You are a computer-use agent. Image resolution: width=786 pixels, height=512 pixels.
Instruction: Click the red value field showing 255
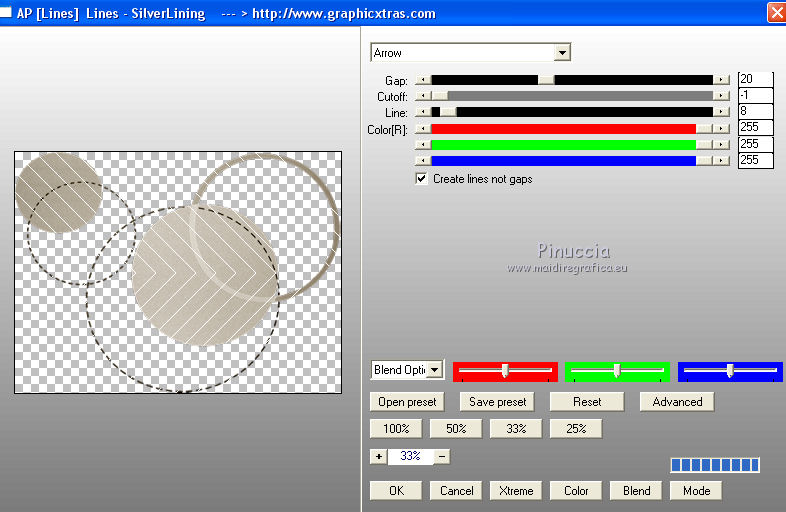tap(755, 127)
